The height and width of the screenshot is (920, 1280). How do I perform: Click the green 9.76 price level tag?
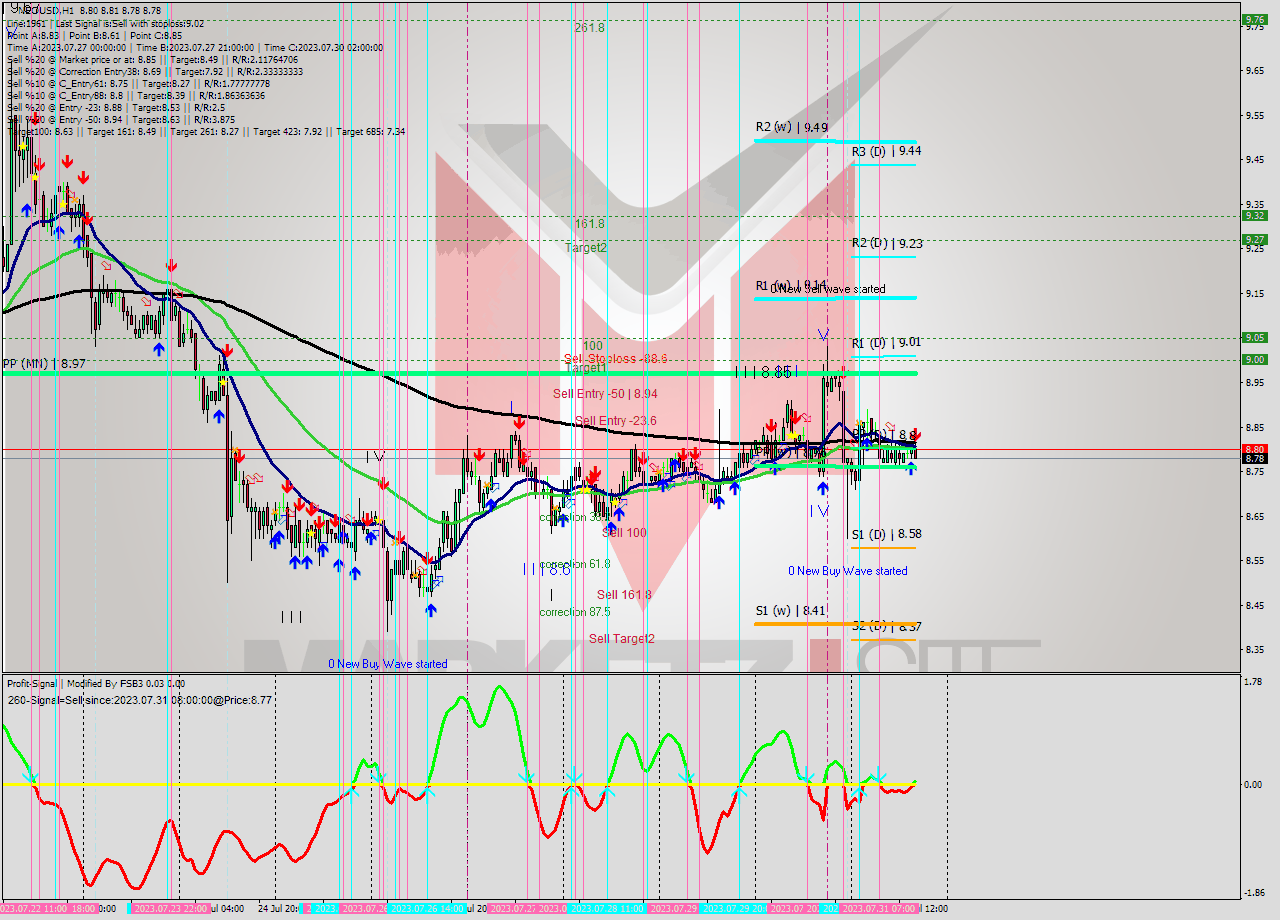(1253, 19)
